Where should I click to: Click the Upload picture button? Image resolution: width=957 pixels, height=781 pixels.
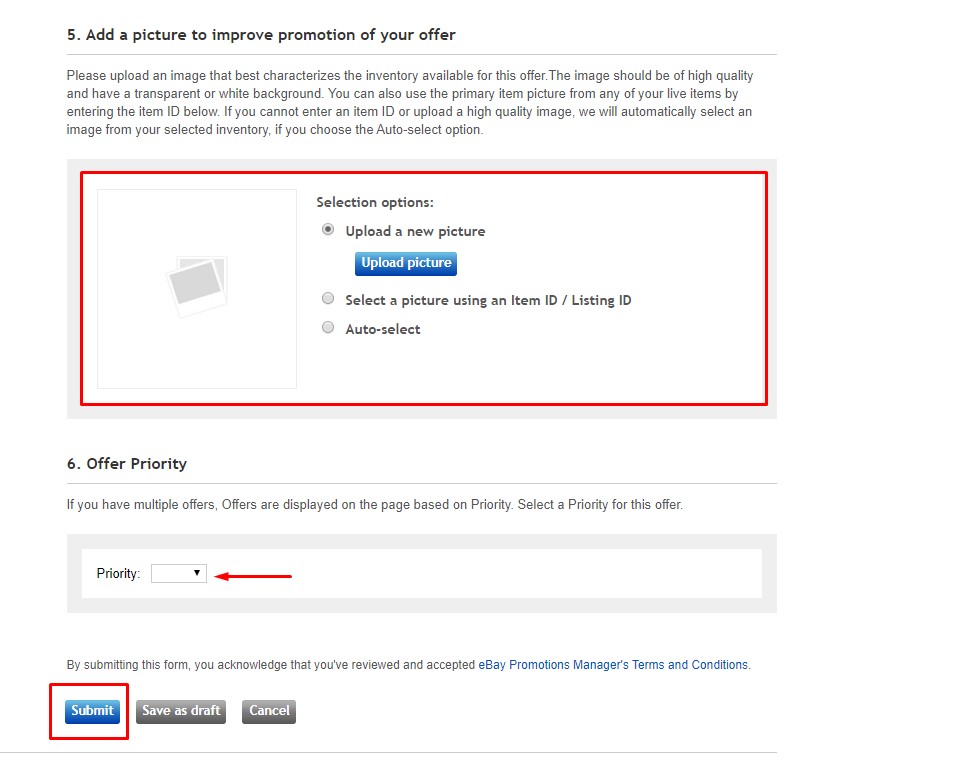[x=406, y=264]
